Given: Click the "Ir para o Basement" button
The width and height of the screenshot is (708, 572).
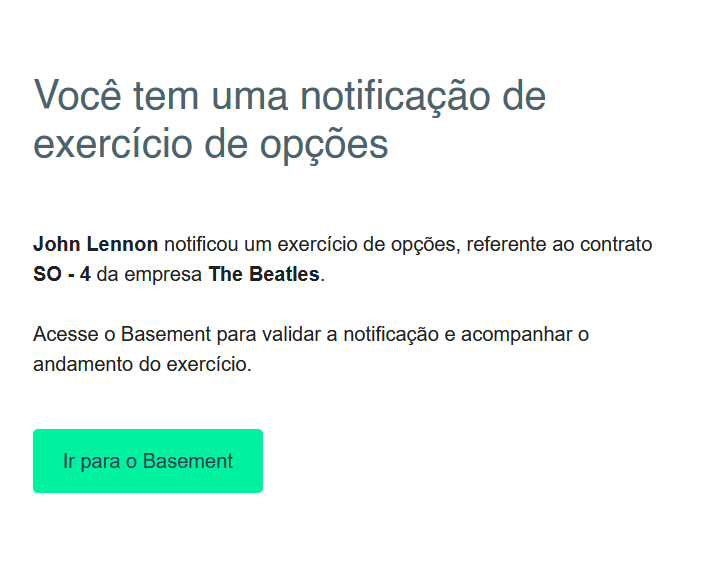Looking at the screenshot, I should 148,461.
